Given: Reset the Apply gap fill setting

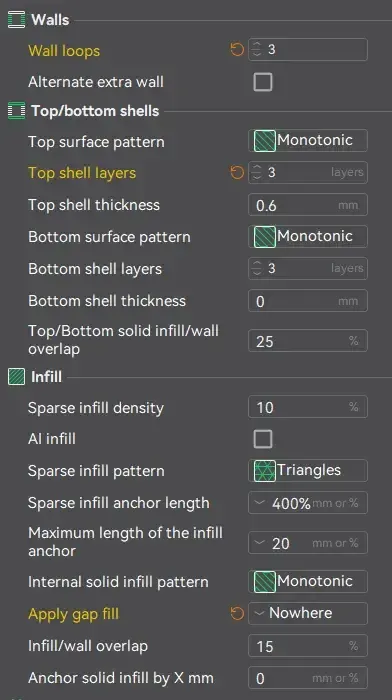Looking at the screenshot, I should 237,613.
